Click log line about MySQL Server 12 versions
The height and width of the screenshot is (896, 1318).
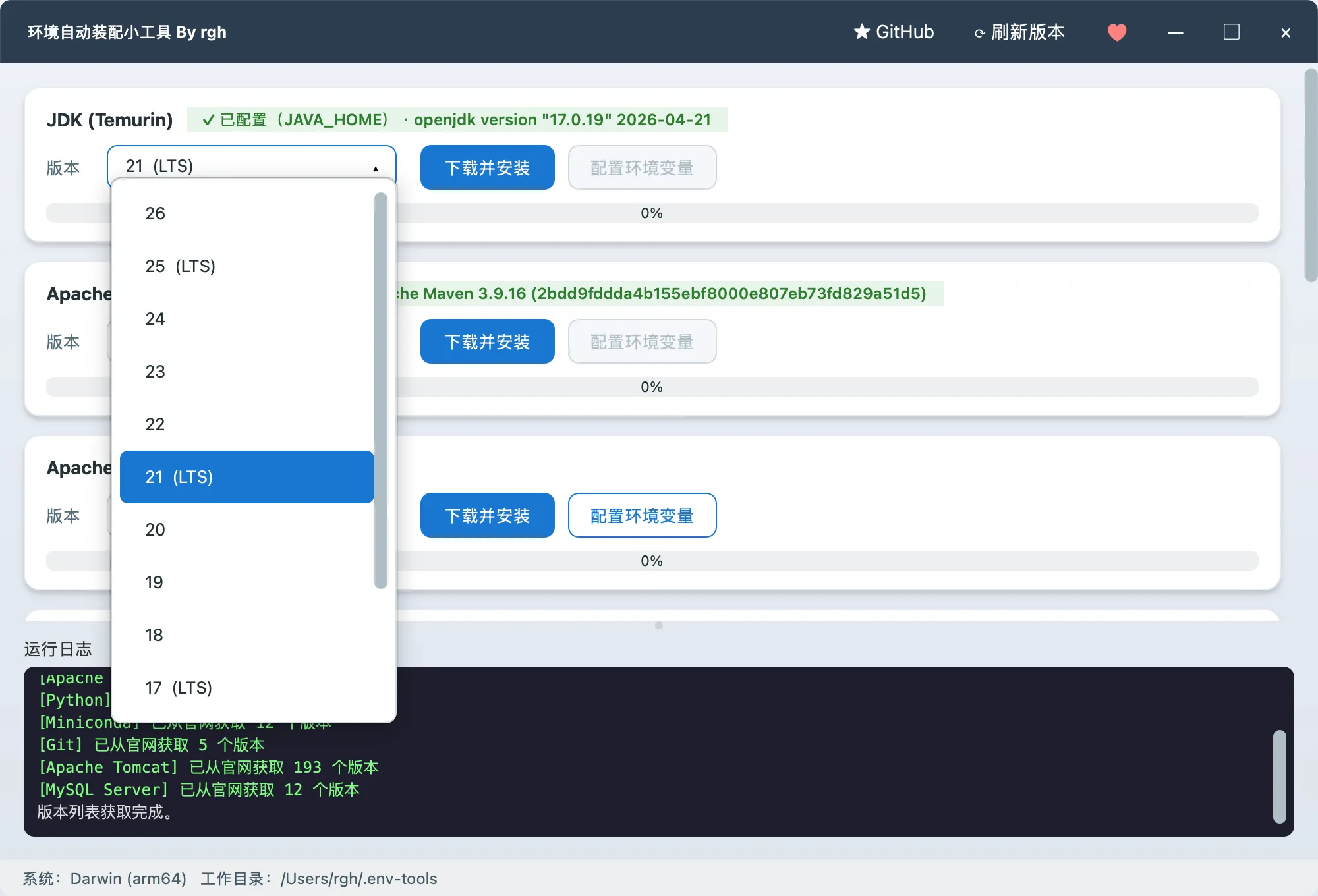point(198,789)
